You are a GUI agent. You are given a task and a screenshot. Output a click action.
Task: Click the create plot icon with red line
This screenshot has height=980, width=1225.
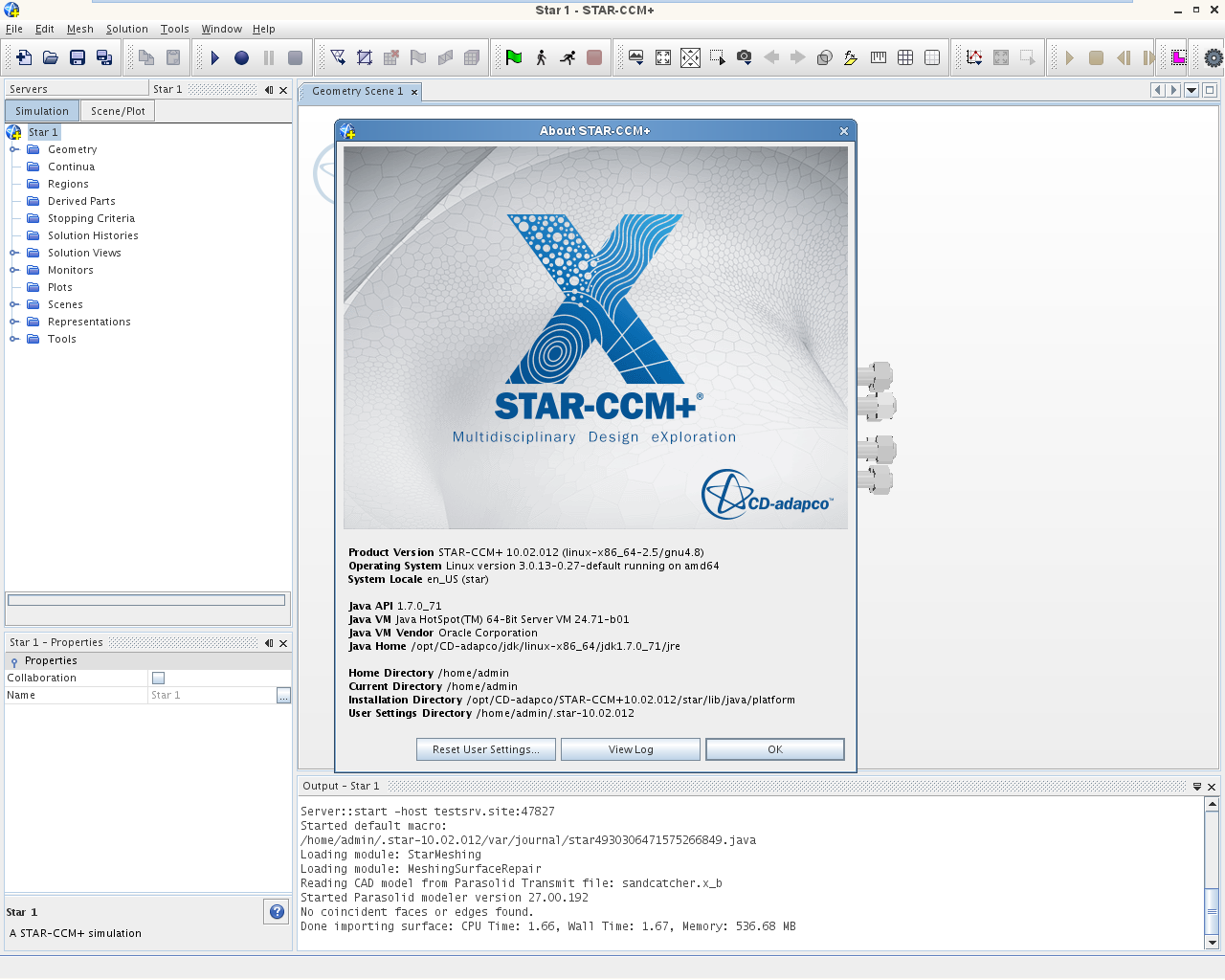974,57
